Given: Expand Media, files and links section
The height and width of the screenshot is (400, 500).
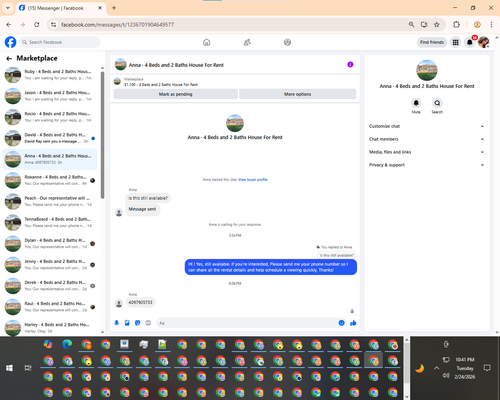Looking at the screenshot, I should 426,152.
